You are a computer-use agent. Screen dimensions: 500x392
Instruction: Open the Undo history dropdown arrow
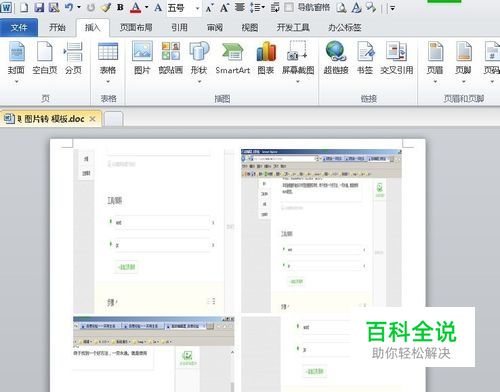click(79, 7)
